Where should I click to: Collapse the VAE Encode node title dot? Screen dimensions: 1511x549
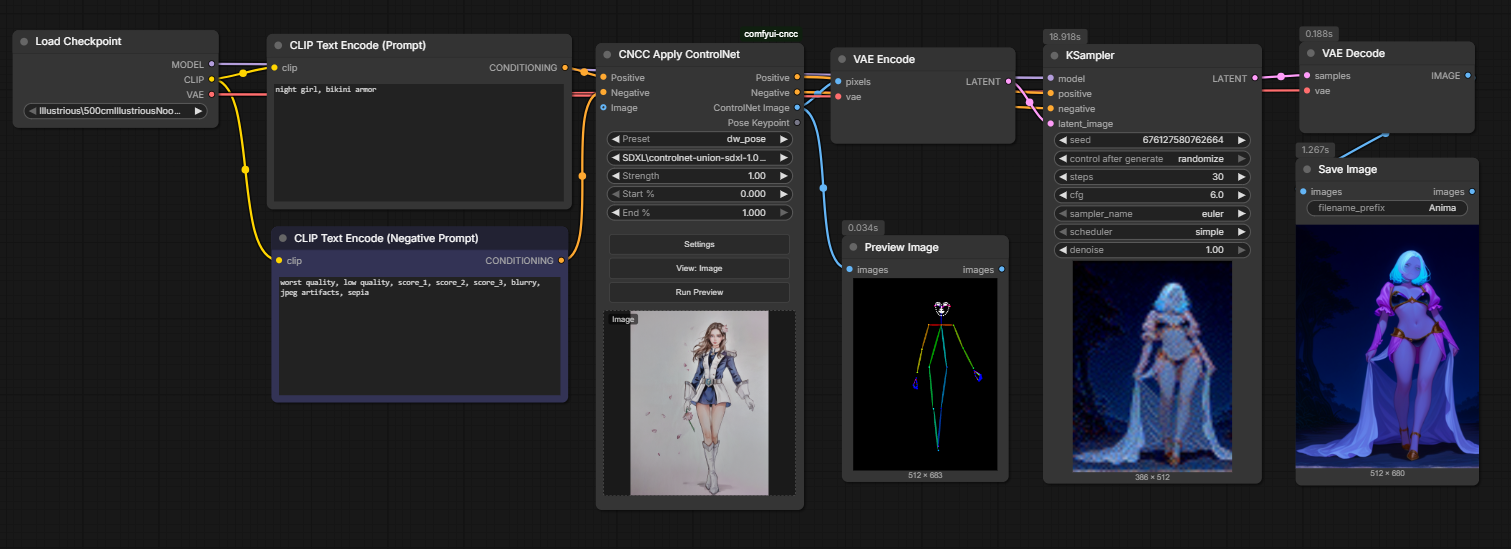coord(842,59)
